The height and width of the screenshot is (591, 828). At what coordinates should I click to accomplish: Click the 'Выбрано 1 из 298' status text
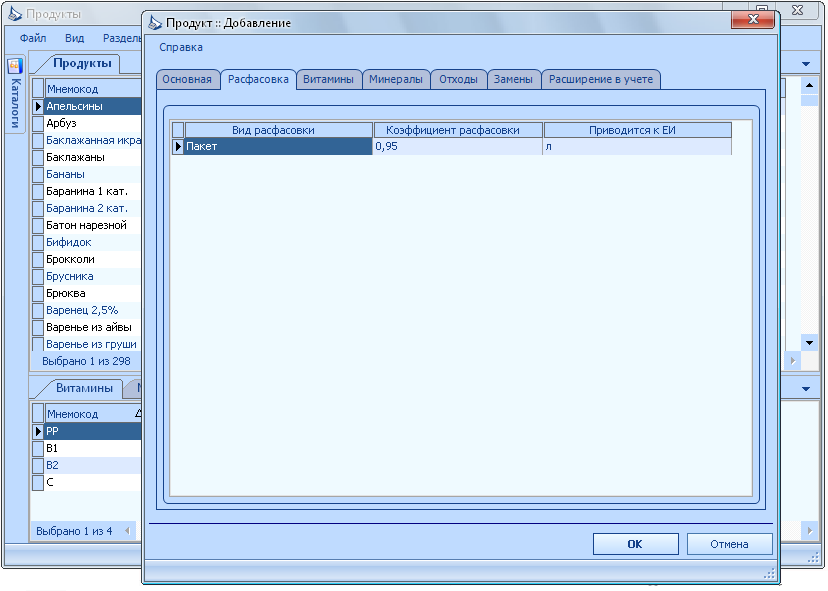pyautogui.click(x=86, y=361)
